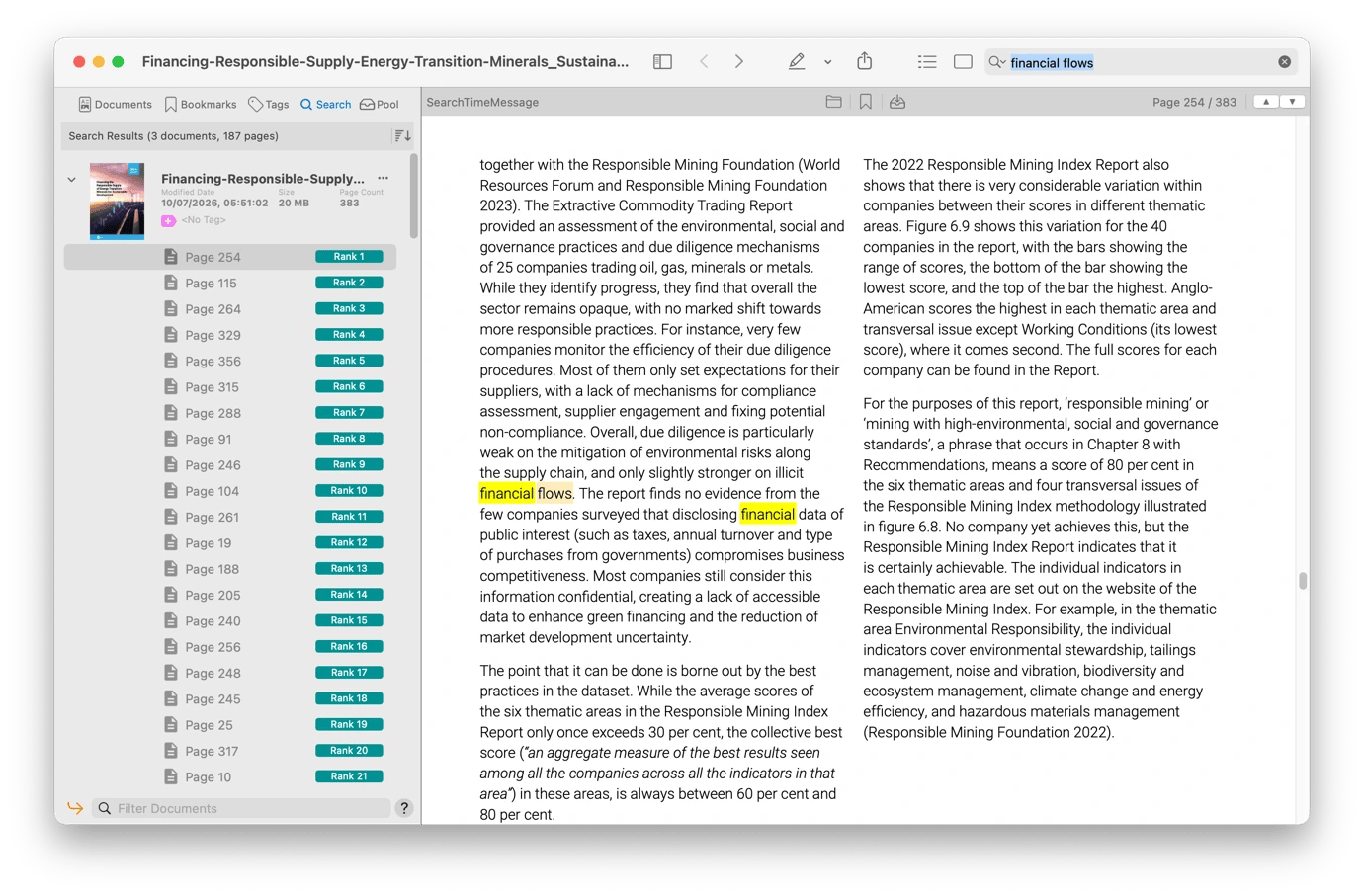Open the Pool tab

pyautogui.click(x=380, y=104)
